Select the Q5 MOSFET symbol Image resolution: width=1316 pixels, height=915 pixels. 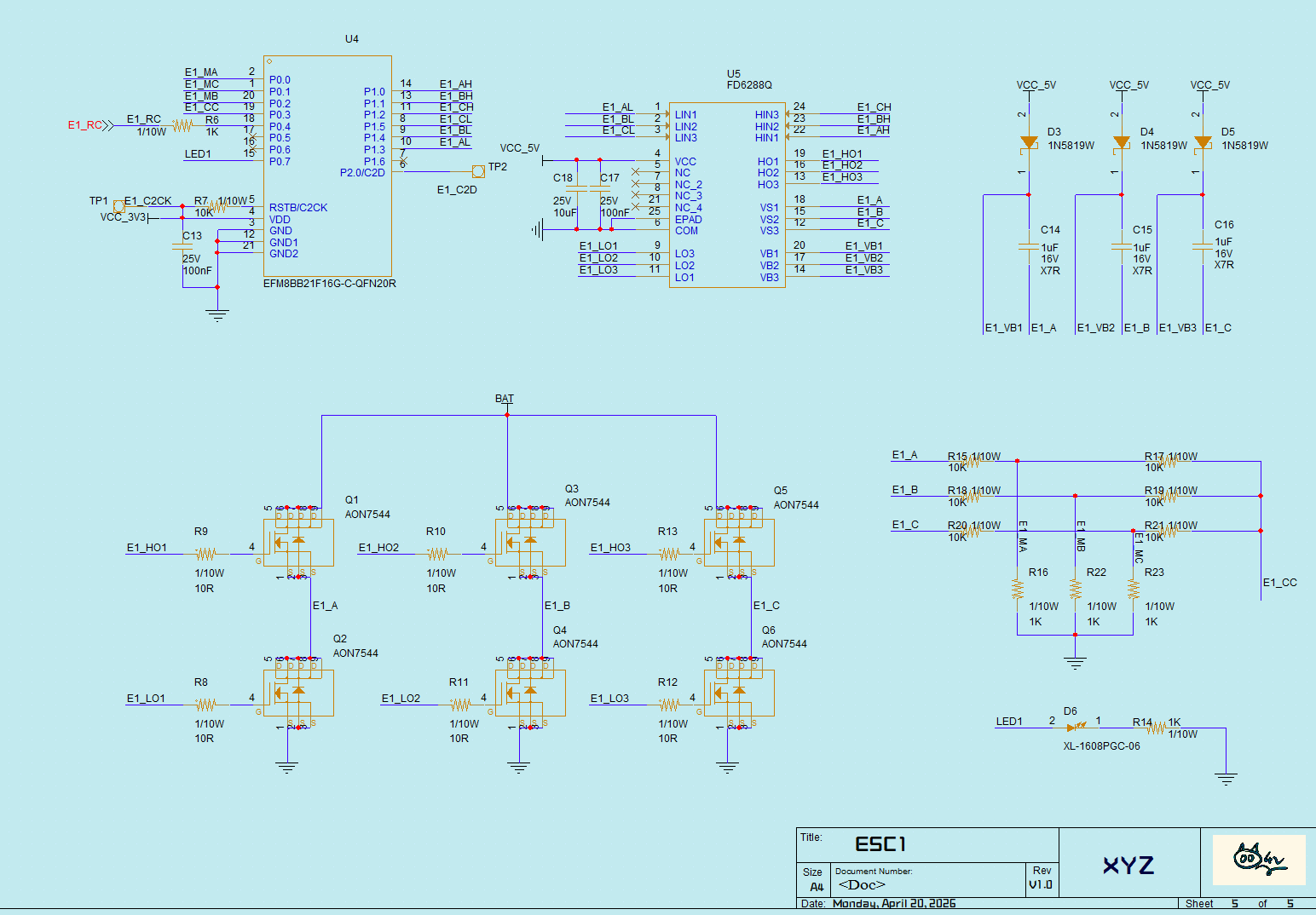pos(739,543)
